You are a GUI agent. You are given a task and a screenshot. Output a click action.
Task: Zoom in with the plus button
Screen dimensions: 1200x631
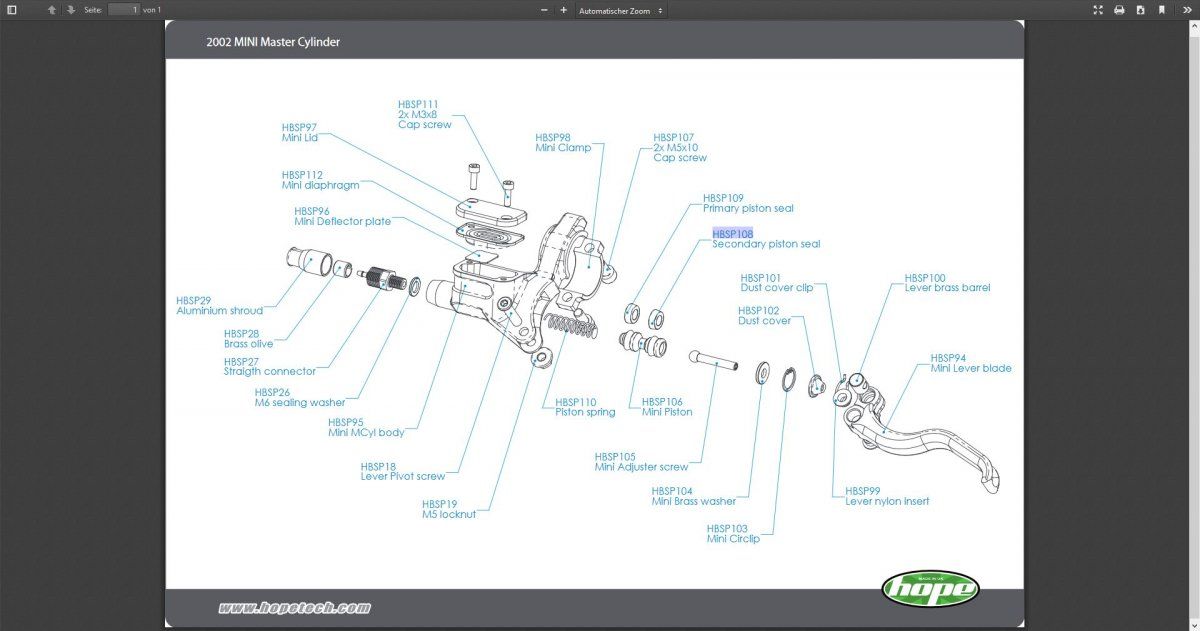(563, 10)
